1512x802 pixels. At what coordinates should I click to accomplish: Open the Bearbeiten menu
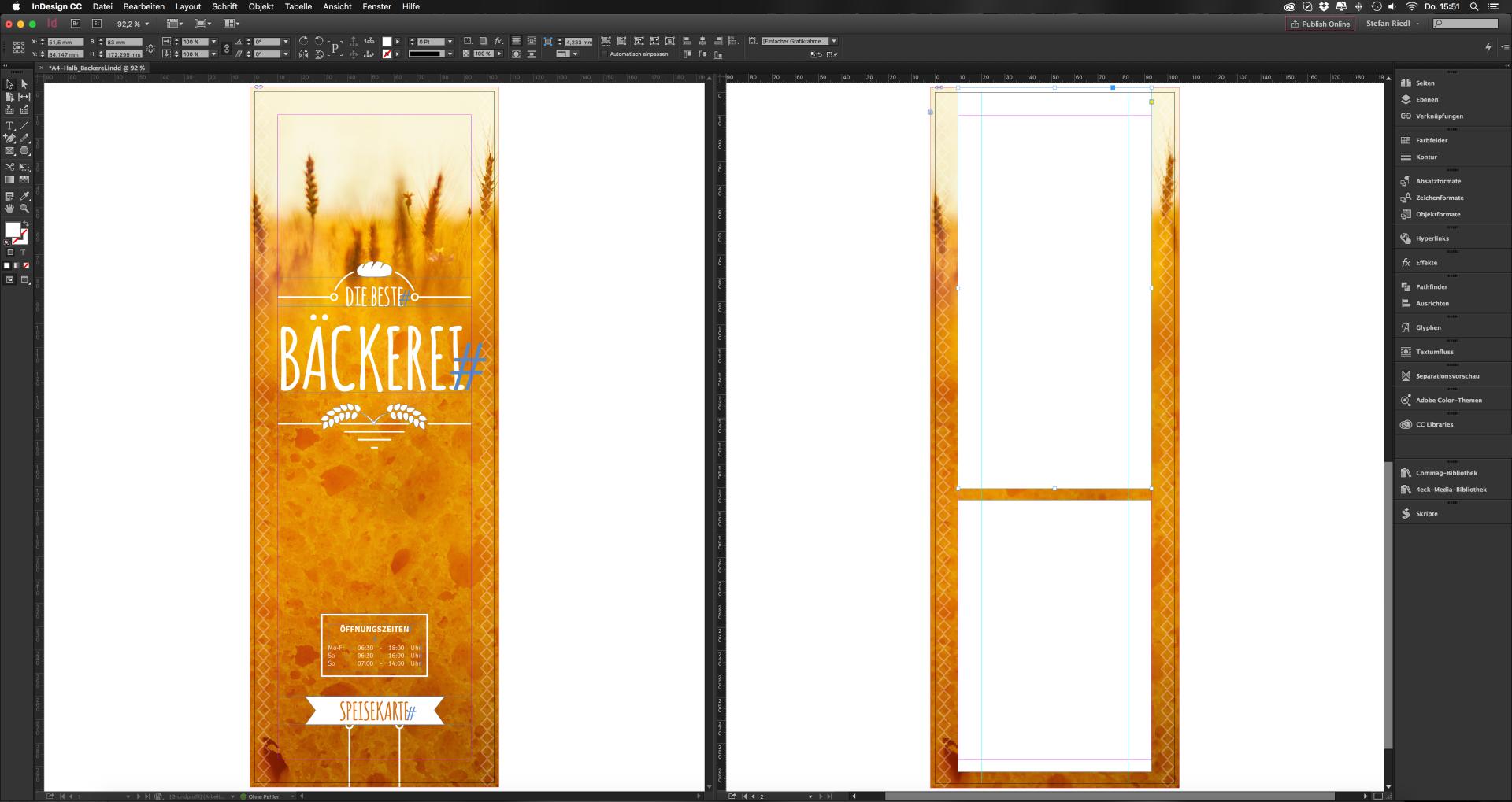144,6
